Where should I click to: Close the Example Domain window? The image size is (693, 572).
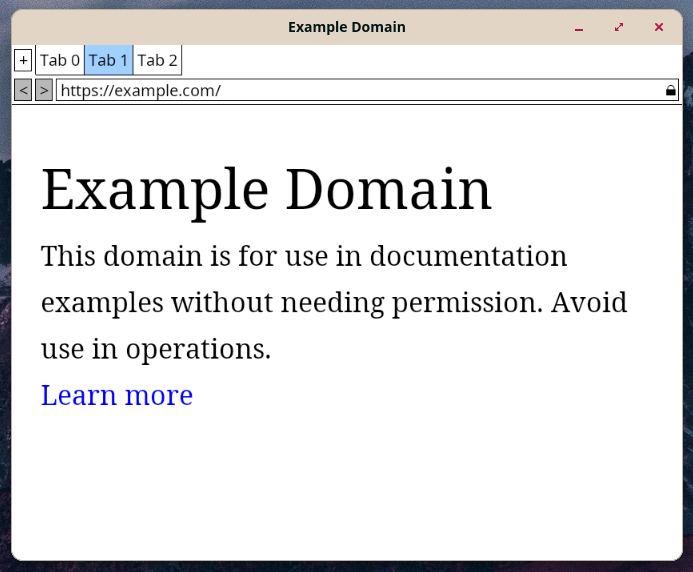(659, 27)
